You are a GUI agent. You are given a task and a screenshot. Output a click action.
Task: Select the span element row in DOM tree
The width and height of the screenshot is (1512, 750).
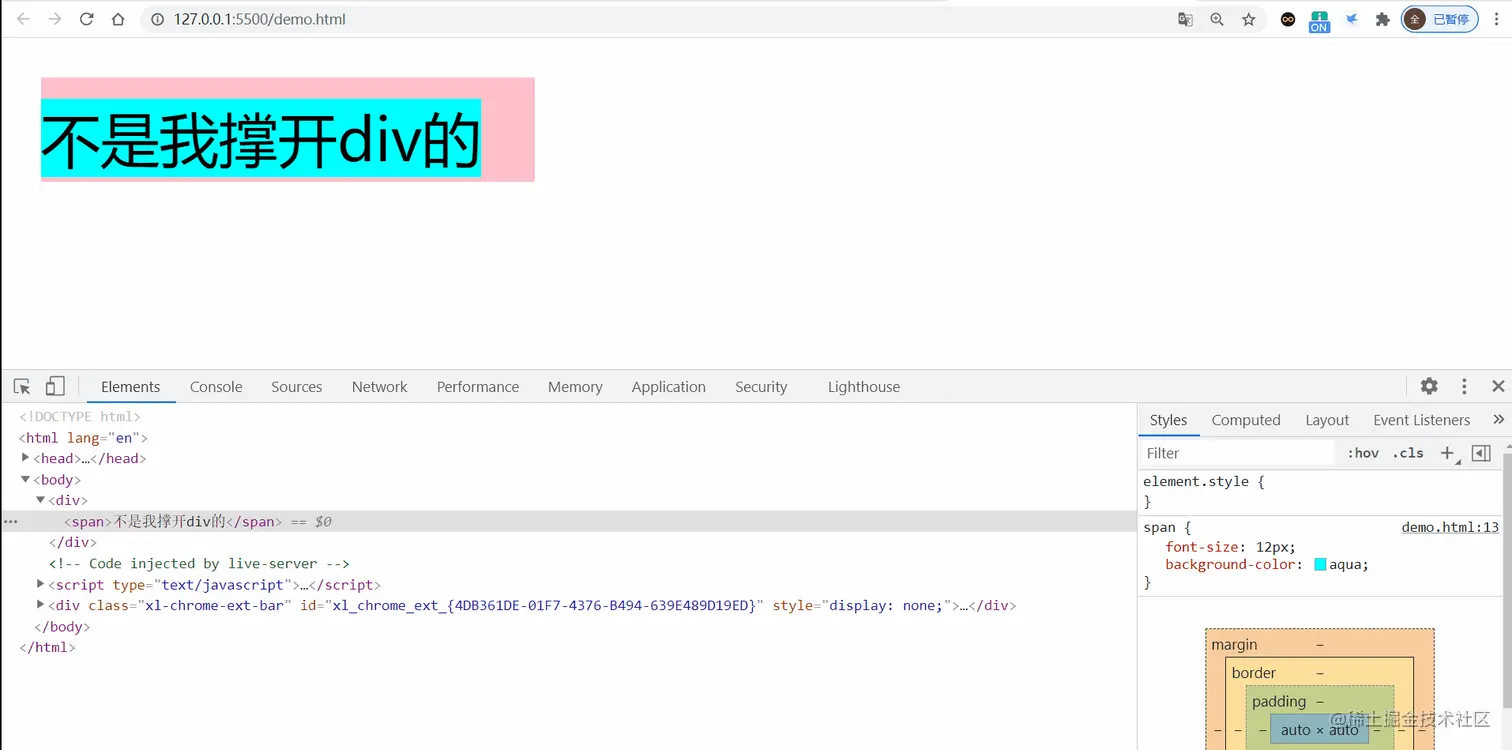[568, 521]
